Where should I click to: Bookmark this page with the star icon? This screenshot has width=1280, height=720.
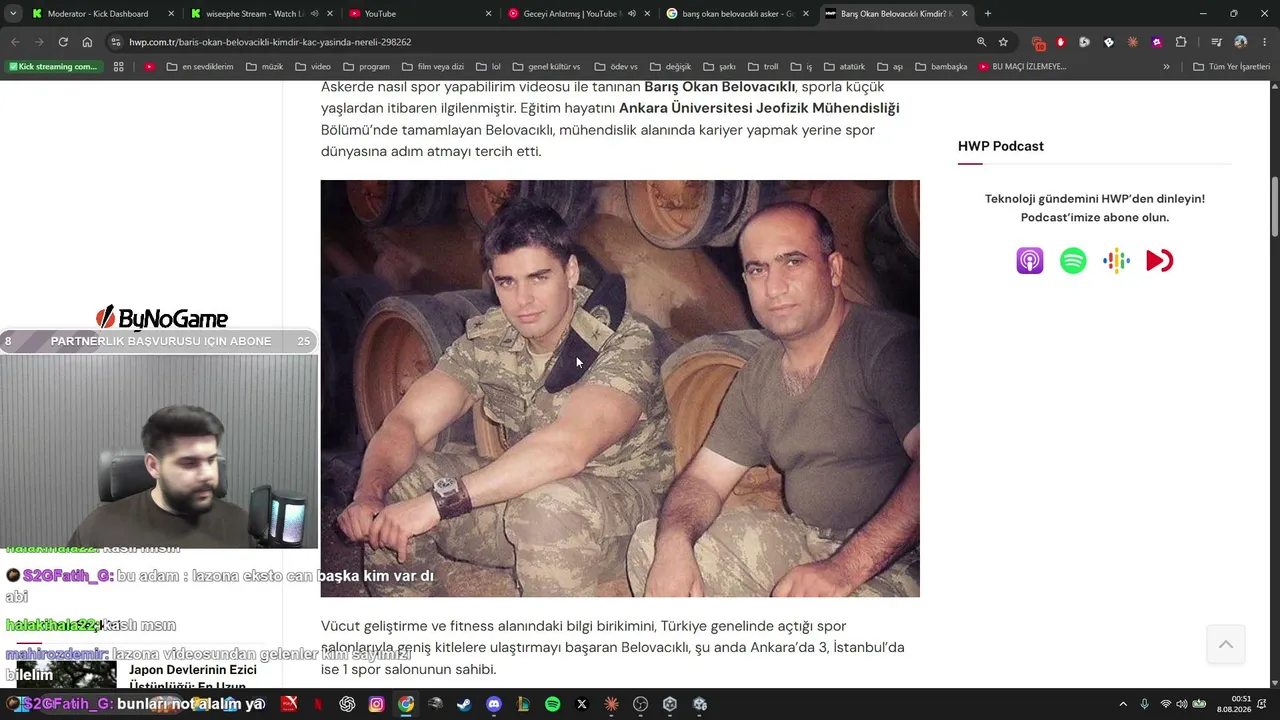coord(1003,42)
